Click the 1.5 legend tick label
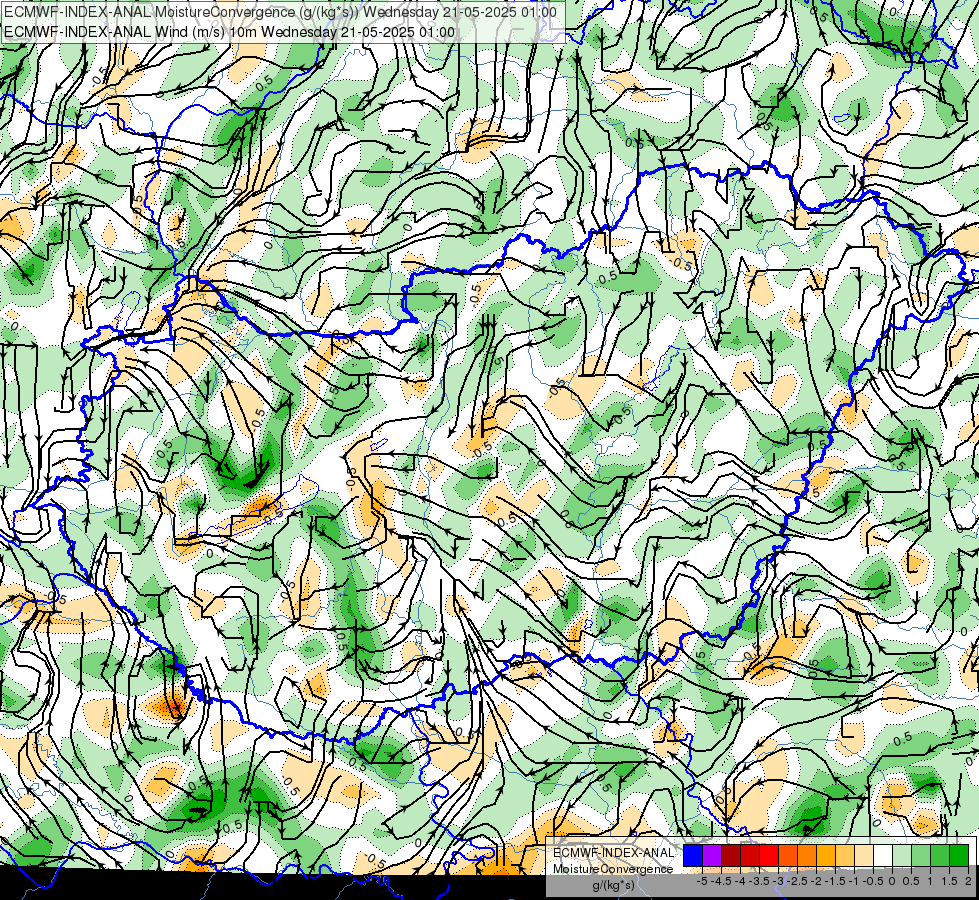The width and height of the screenshot is (979, 900). [x=950, y=881]
